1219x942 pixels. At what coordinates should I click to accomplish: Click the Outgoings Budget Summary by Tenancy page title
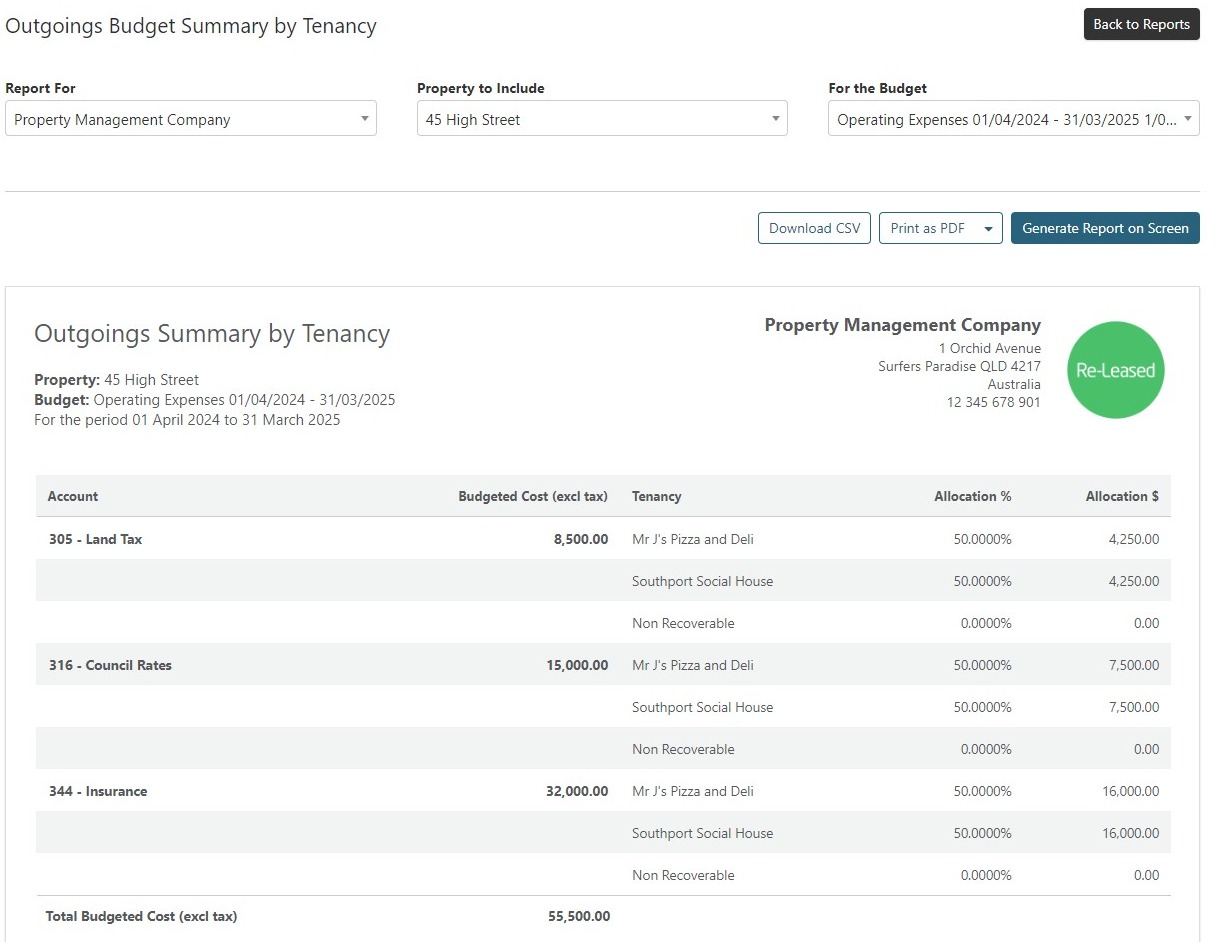tap(191, 26)
